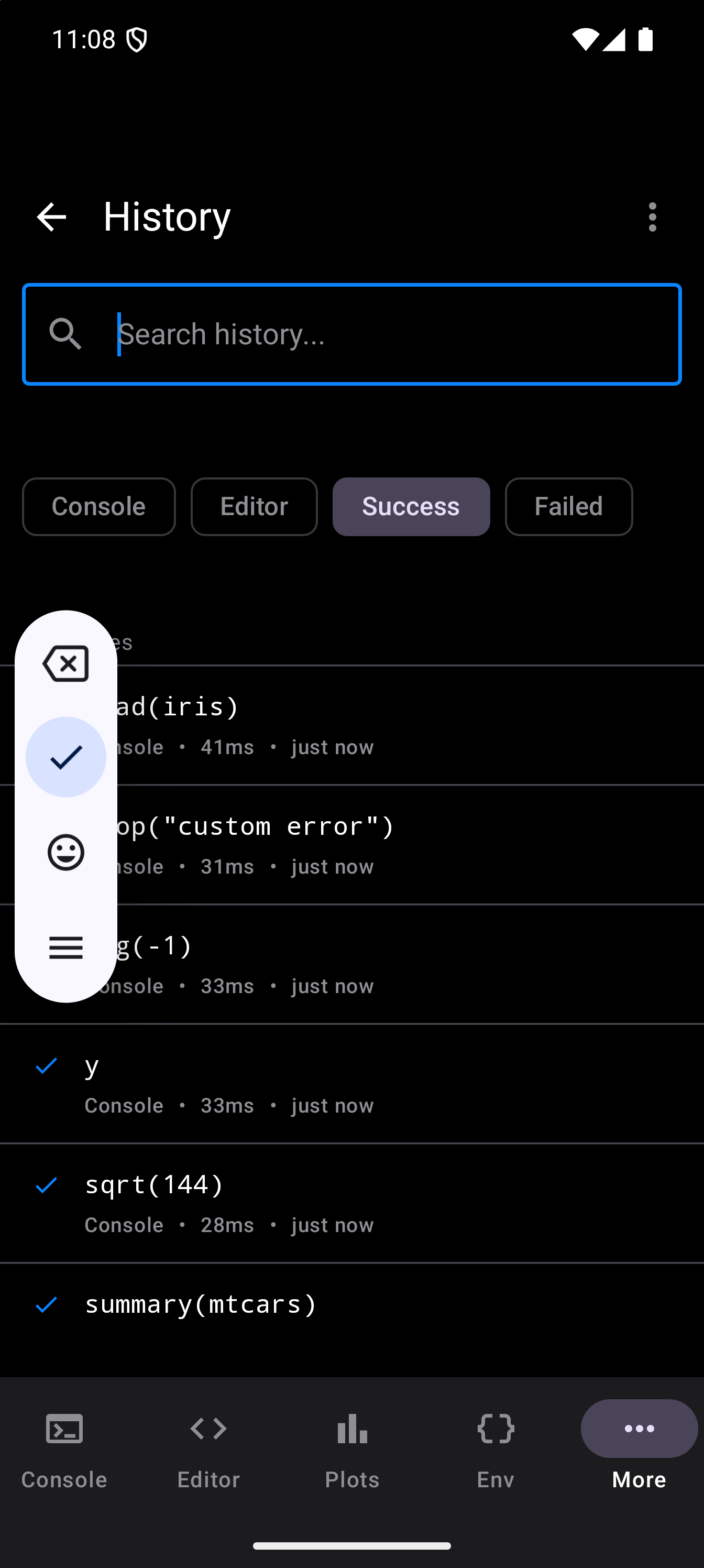
Task: Tap the back arrow beside History
Action: click(51, 216)
